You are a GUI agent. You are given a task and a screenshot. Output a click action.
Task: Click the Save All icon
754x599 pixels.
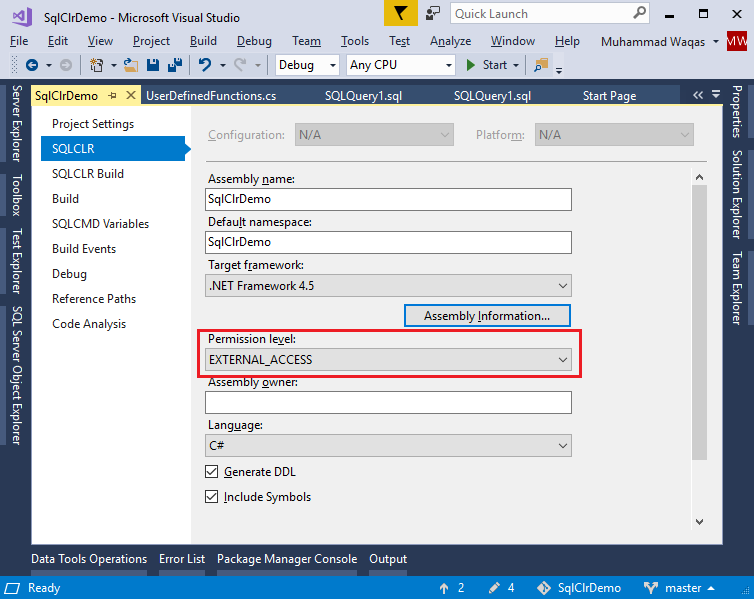175,65
